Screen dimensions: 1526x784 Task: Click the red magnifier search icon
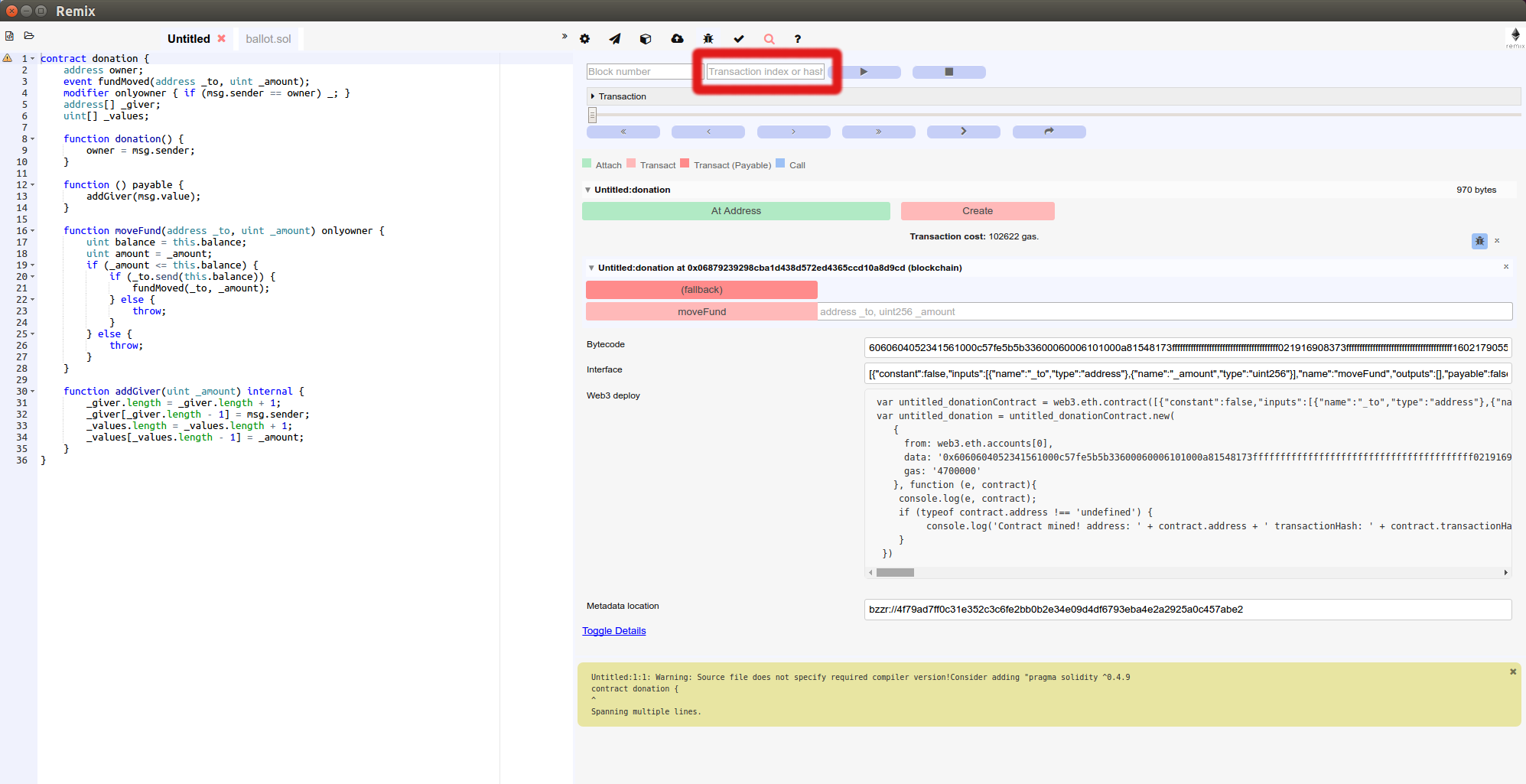(x=770, y=39)
